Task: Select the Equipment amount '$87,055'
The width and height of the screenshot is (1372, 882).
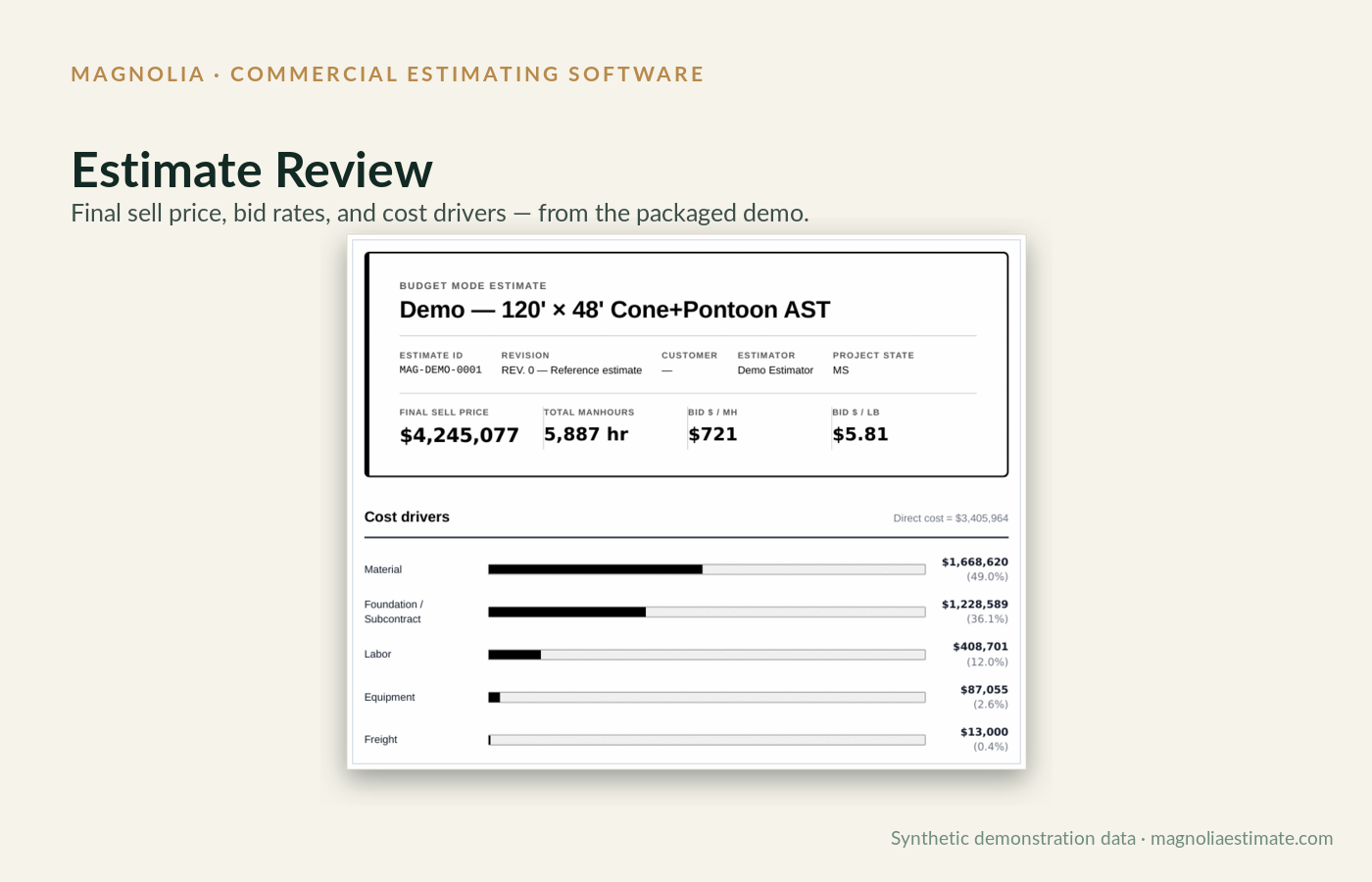Action: (984, 690)
